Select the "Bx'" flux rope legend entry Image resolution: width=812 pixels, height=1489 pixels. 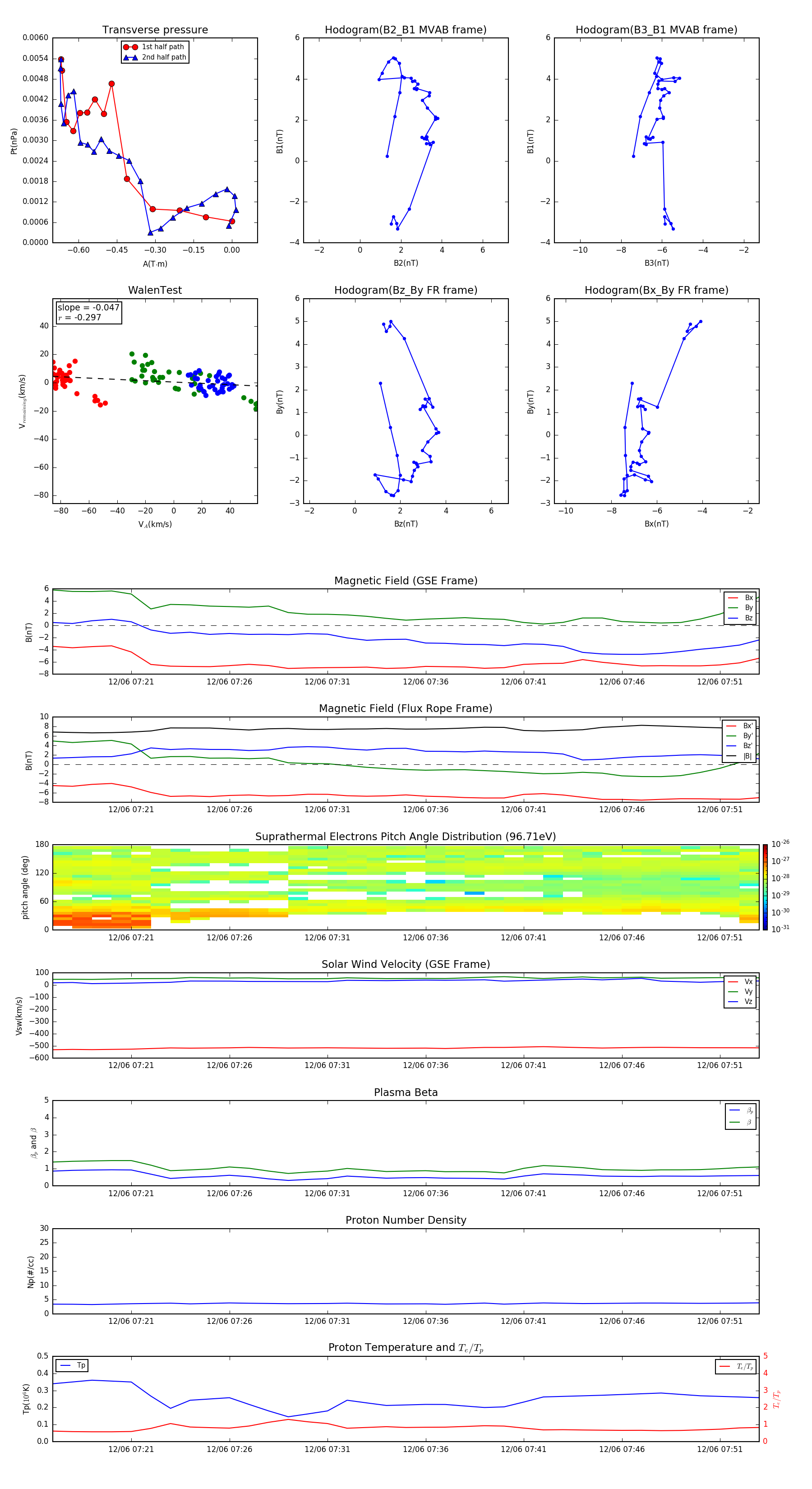coord(740,726)
